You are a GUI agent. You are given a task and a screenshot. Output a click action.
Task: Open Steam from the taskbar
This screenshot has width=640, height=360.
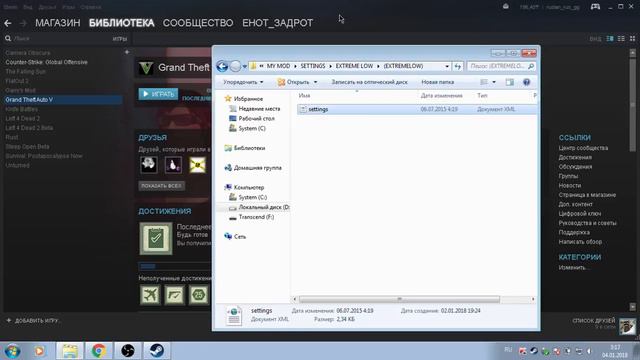(x=156, y=351)
